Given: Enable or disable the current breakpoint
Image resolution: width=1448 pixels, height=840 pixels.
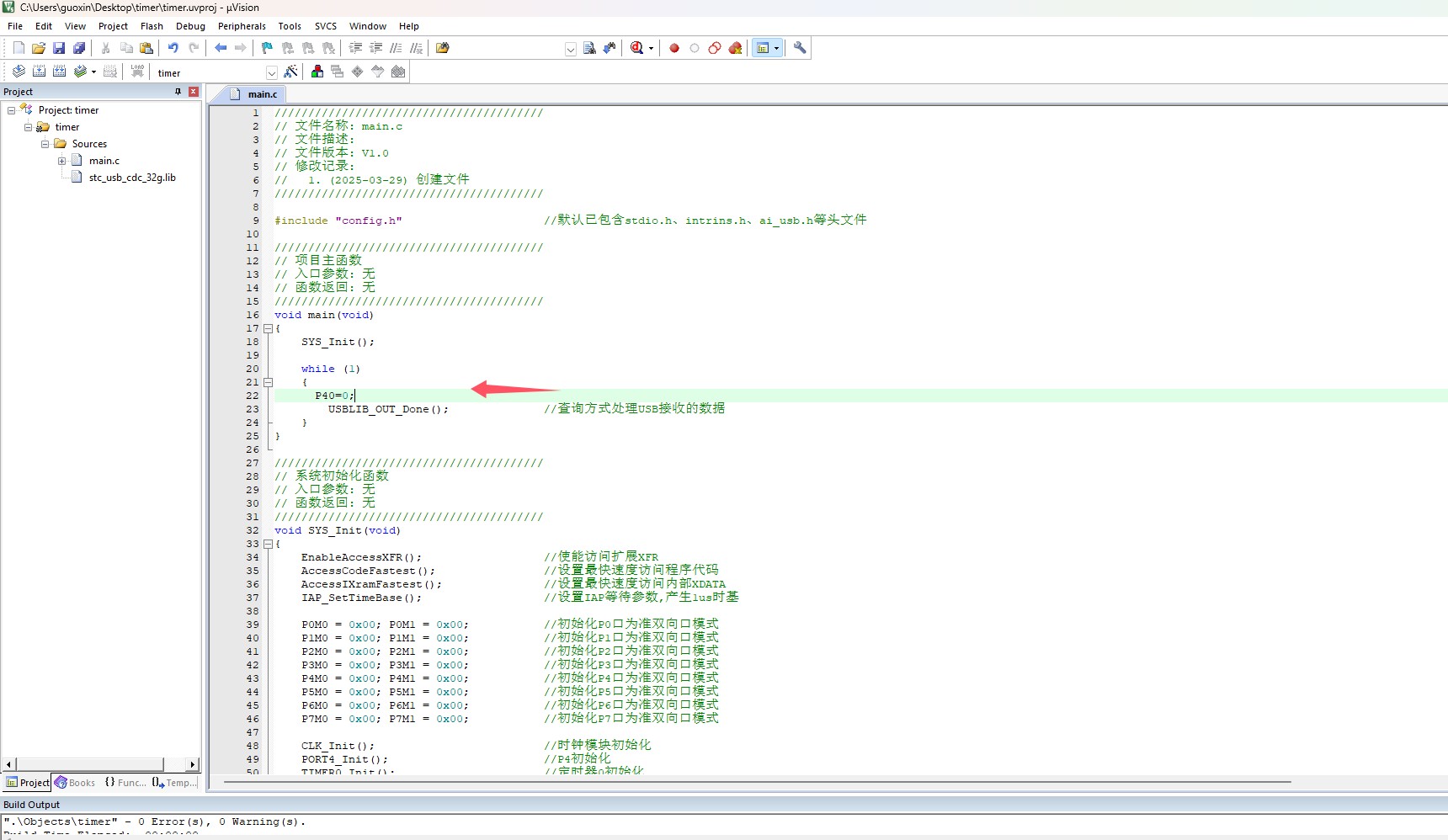Looking at the screenshot, I should pyautogui.click(x=695, y=48).
